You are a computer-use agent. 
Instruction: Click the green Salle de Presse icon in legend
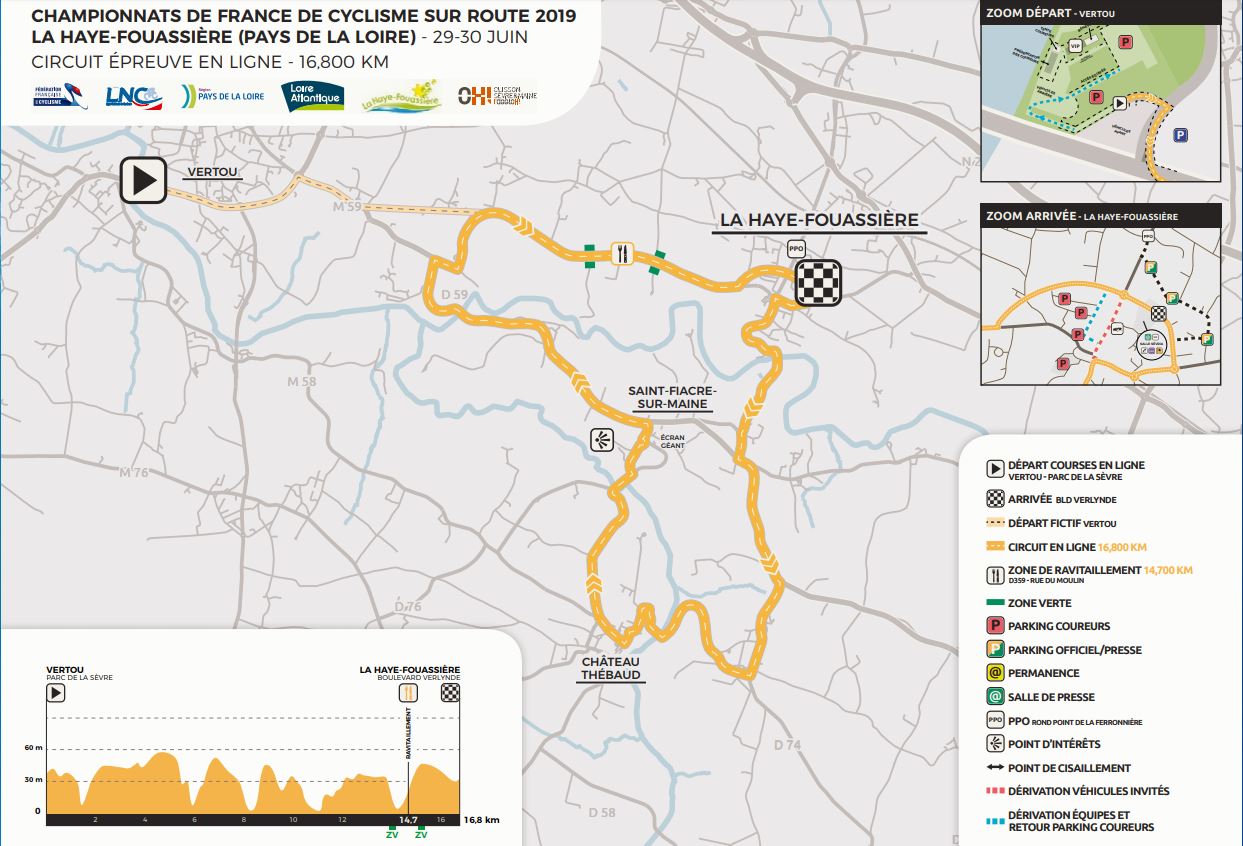996,697
